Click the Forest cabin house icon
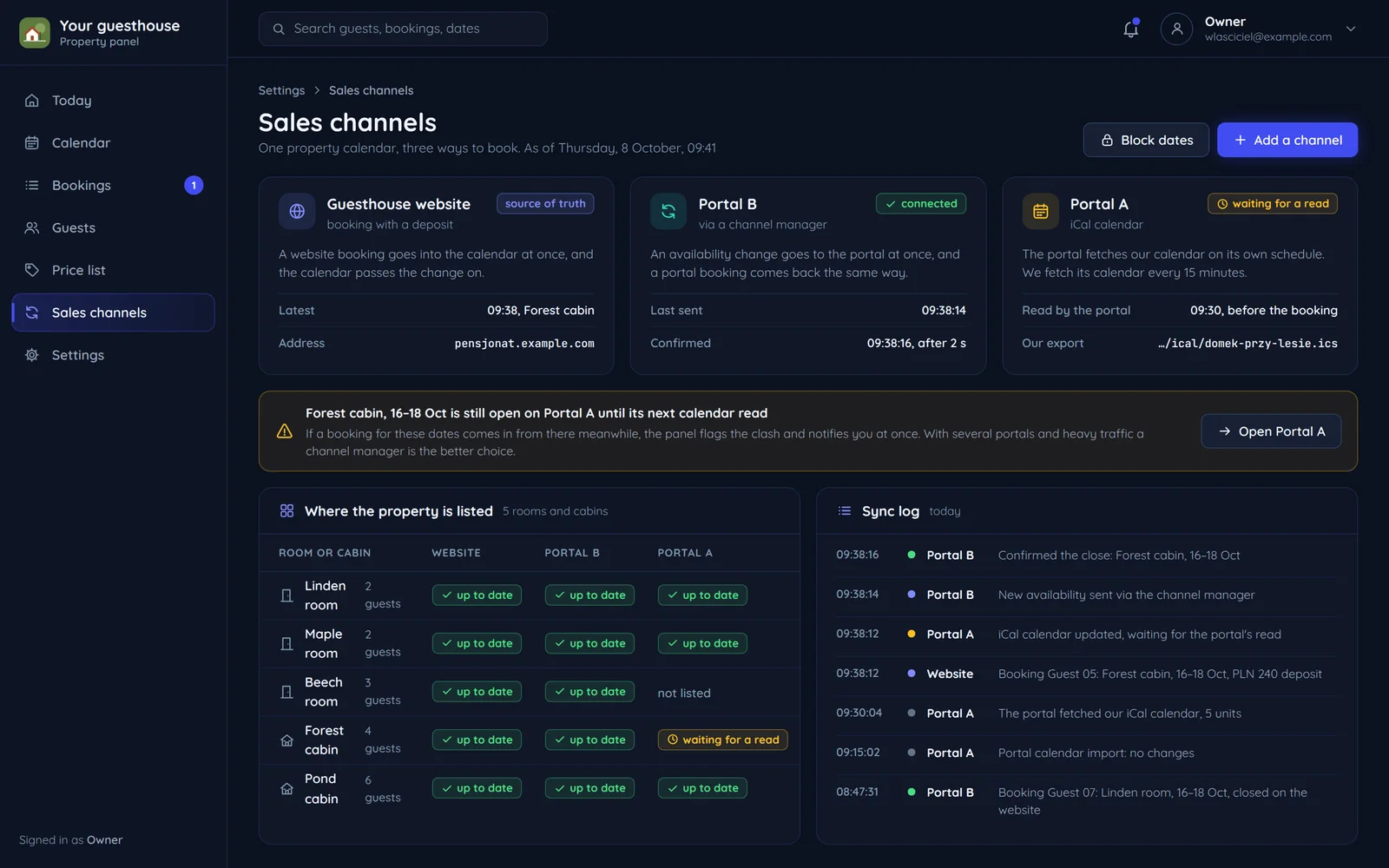 point(286,740)
